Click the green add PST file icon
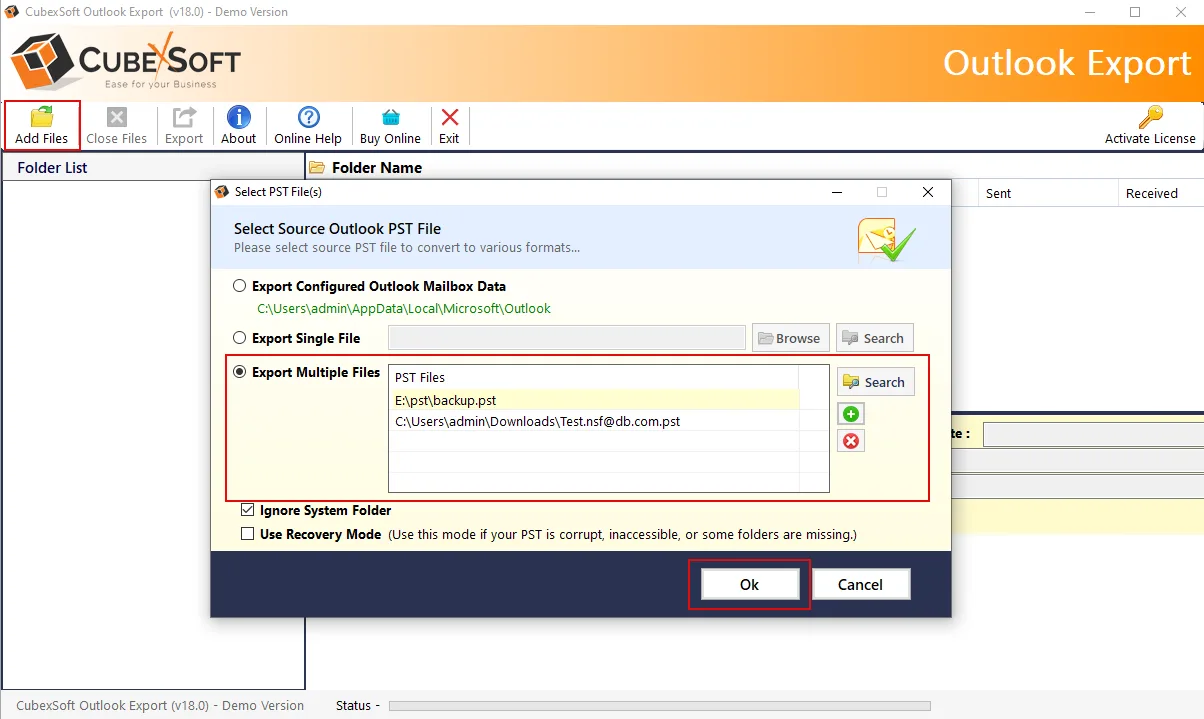Screen dimensions: 1204x719 point(851,414)
